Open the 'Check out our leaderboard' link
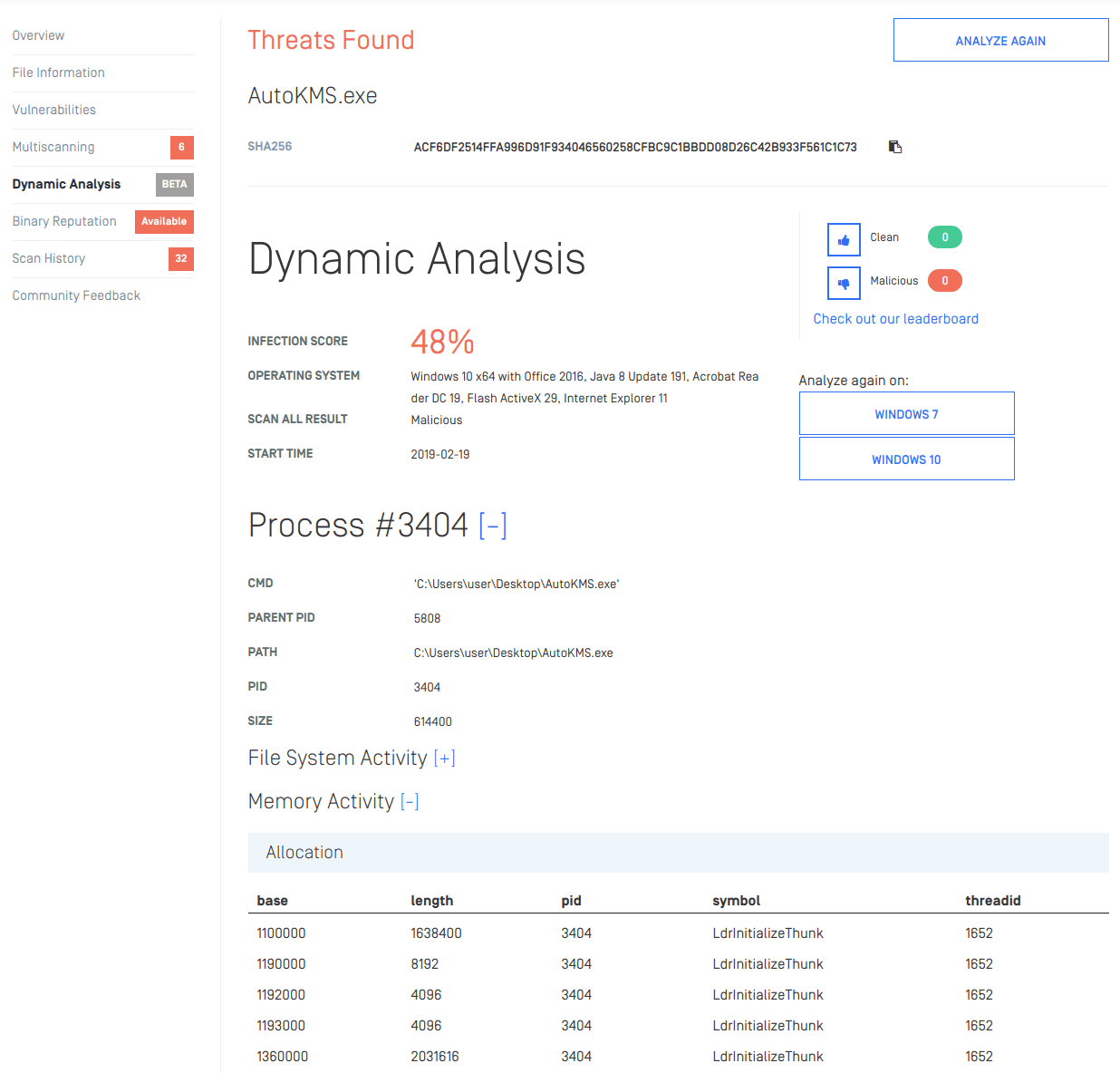 pos(895,319)
